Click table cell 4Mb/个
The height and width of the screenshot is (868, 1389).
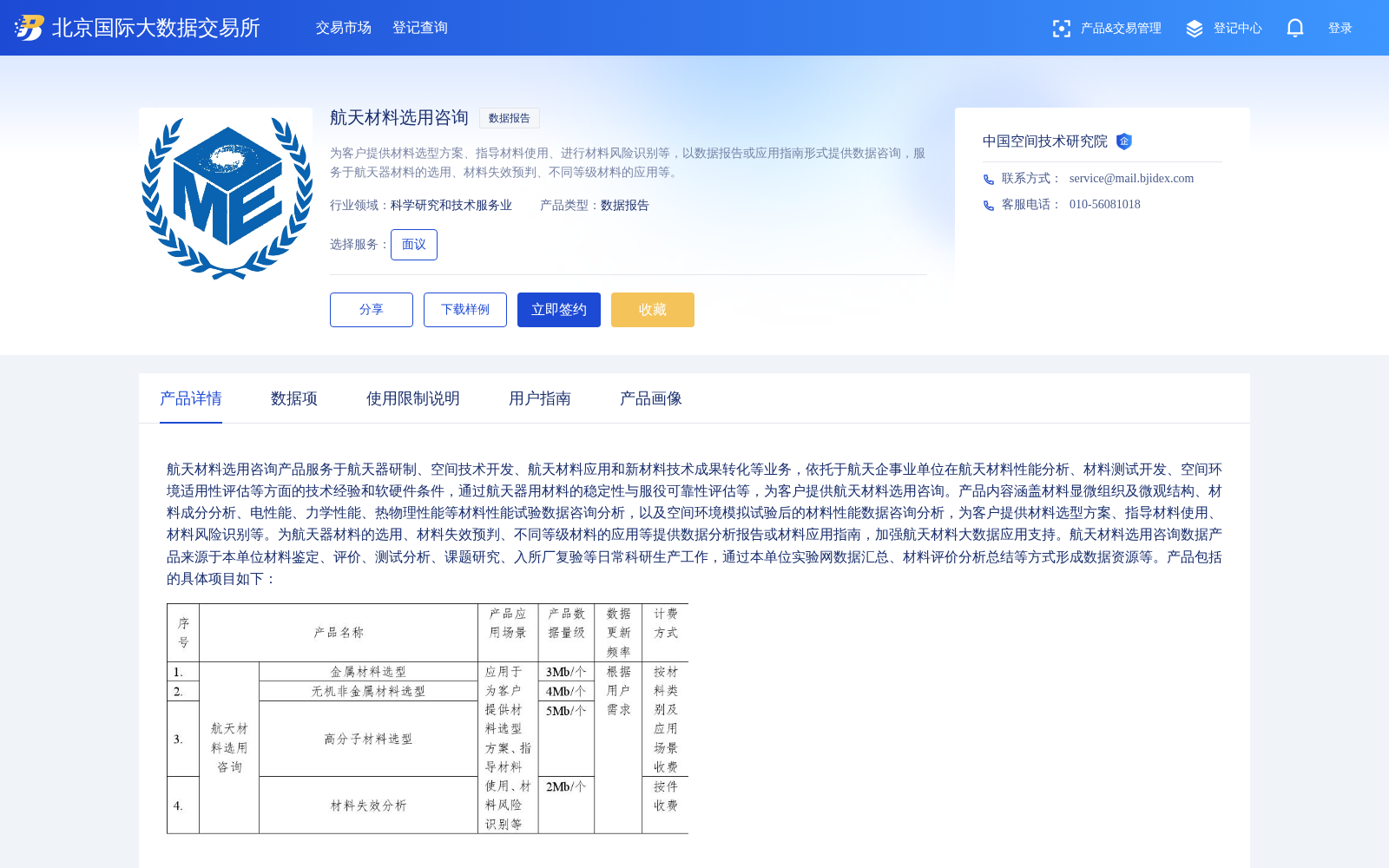(x=566, y=692)
